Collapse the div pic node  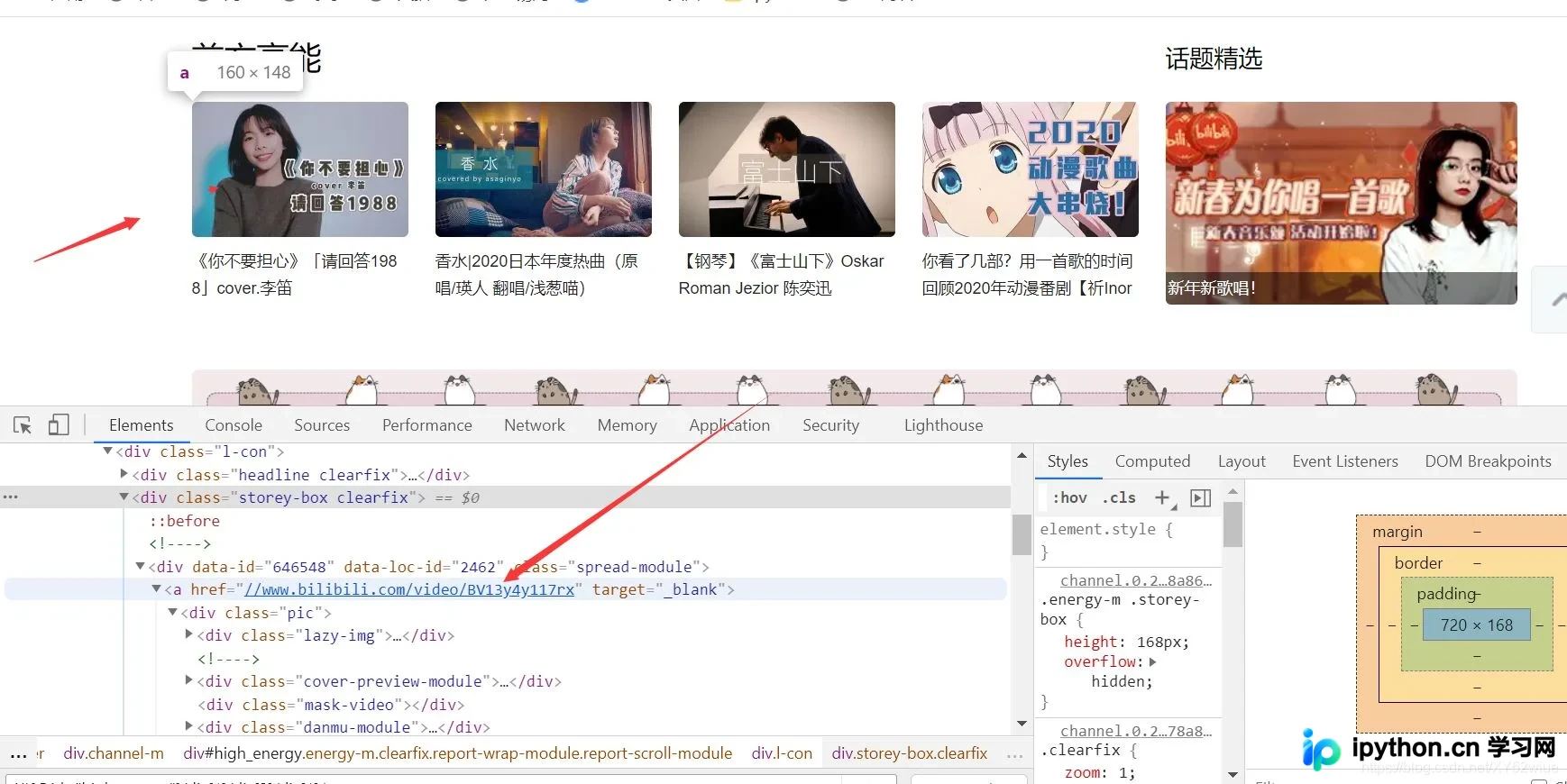pyautogui.click(x=172, y=612)
